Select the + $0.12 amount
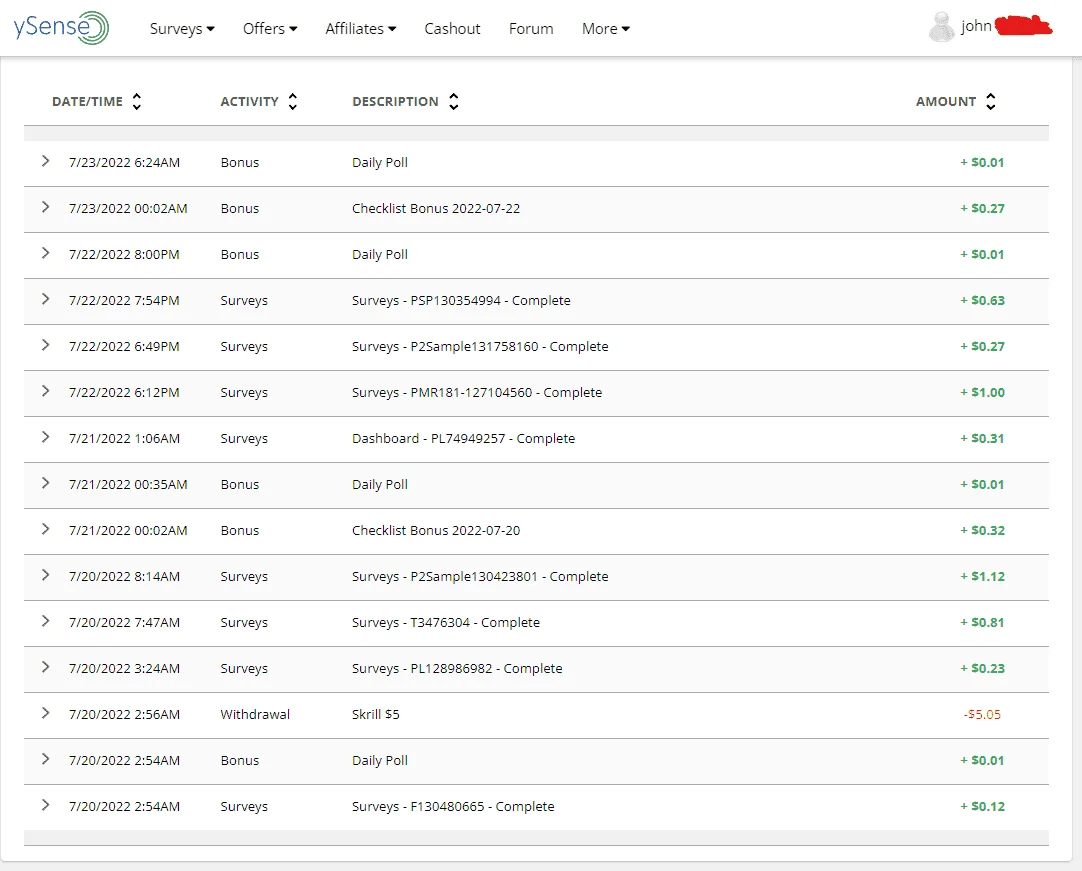Screen dimensions: 1082x871 click(x=983, y=806)
